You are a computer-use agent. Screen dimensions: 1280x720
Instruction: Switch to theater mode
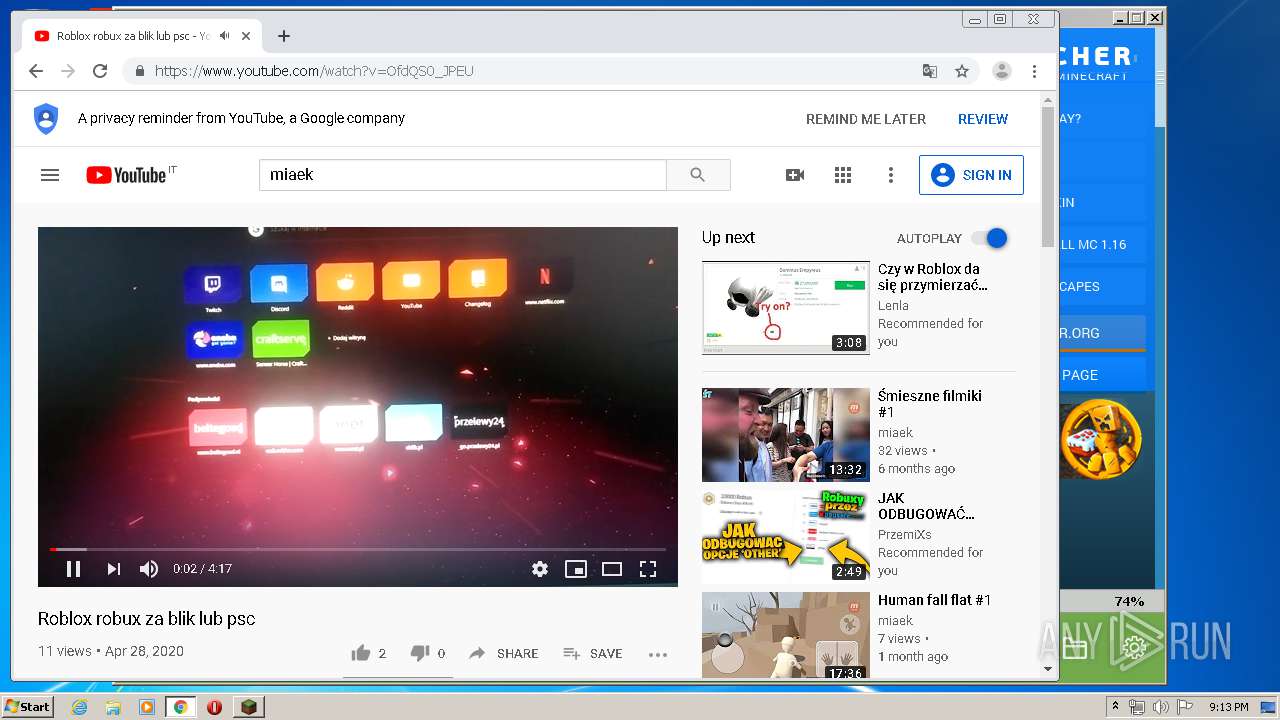612,569
